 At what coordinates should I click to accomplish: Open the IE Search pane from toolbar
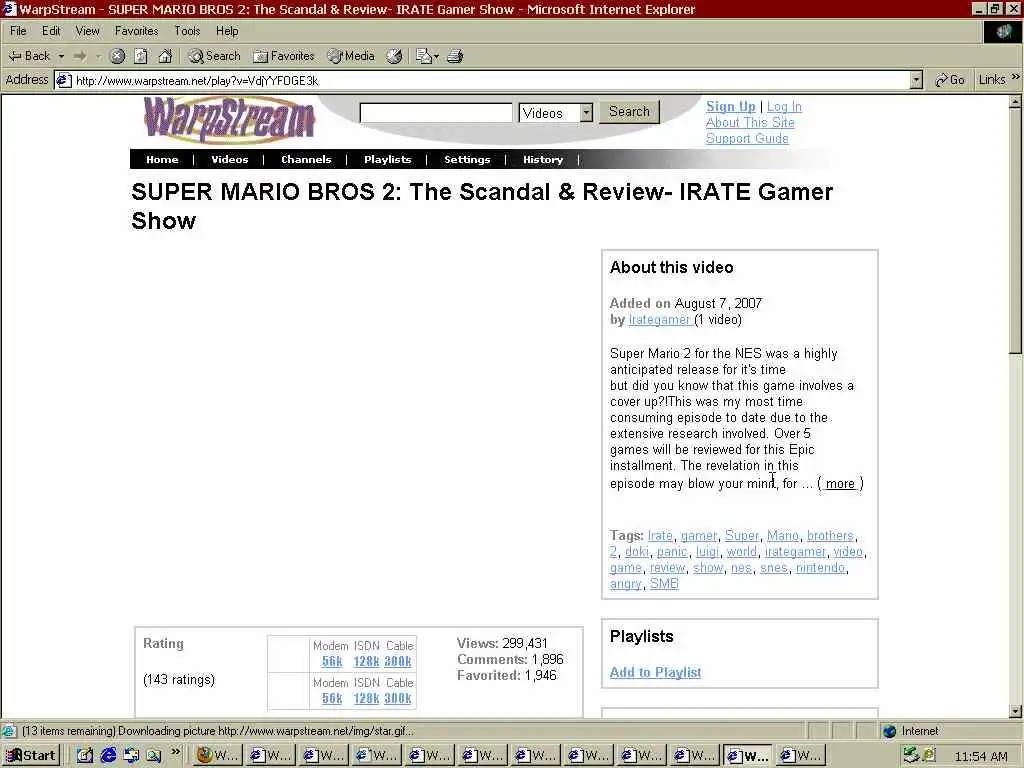pyautogui.click(x=214, y=56)
